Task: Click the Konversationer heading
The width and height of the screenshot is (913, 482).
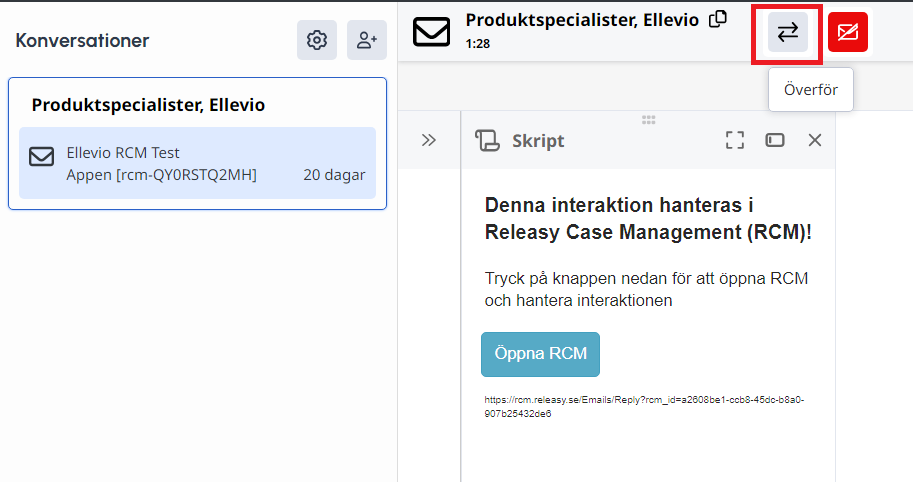Action: coord(82,40)
